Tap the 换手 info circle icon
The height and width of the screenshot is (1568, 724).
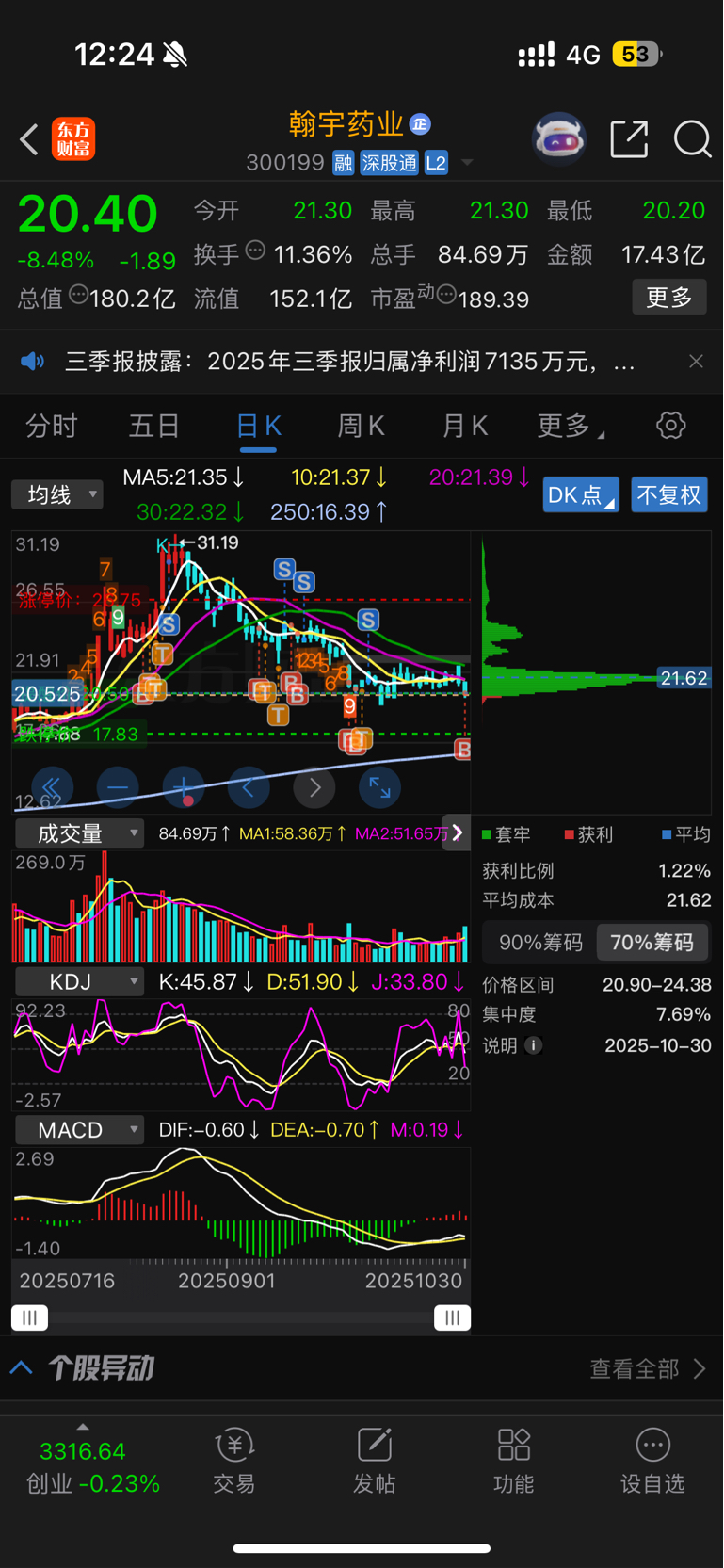click(255, 251)
